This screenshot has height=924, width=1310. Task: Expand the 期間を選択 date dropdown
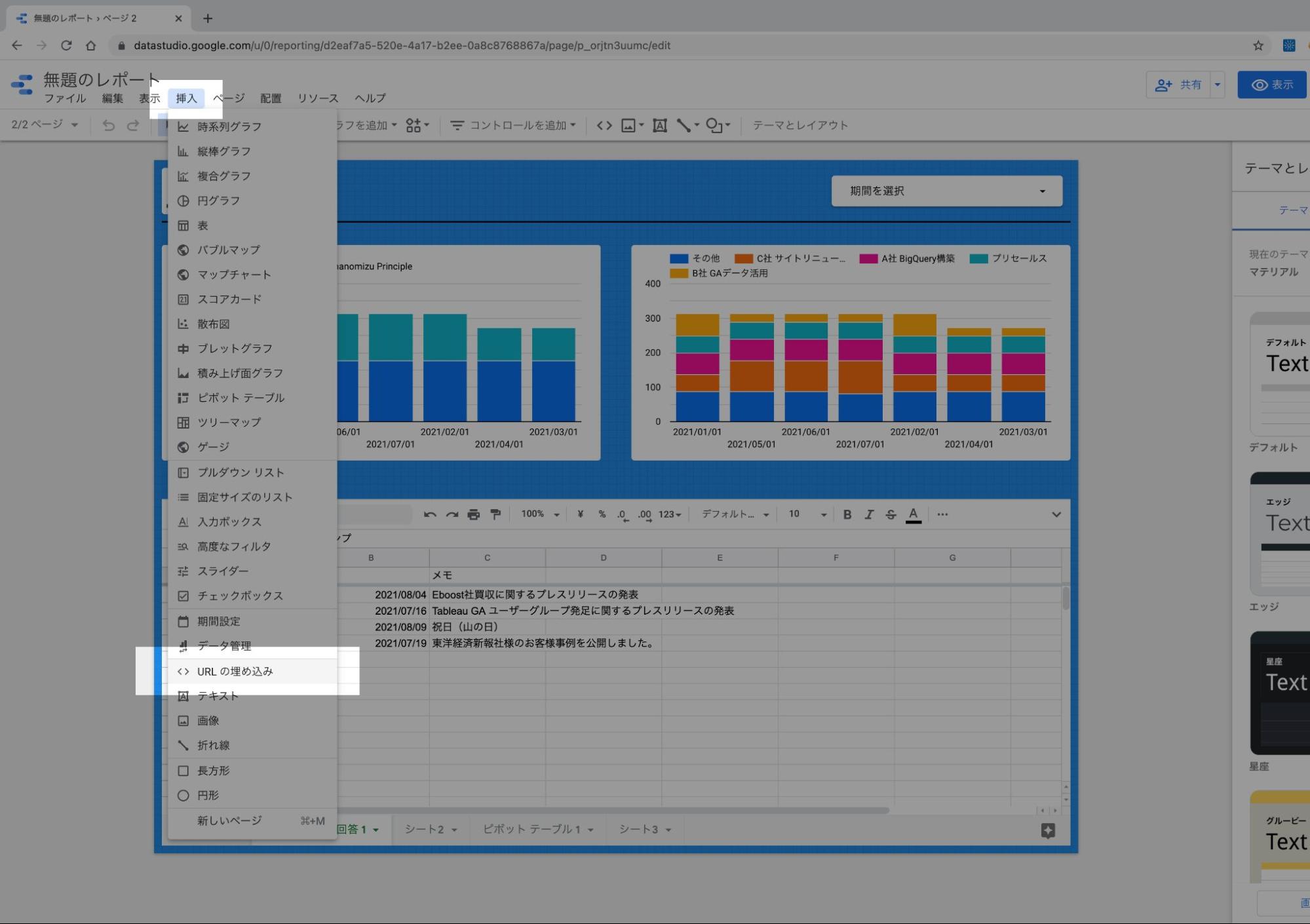click(x=946, y=191)
